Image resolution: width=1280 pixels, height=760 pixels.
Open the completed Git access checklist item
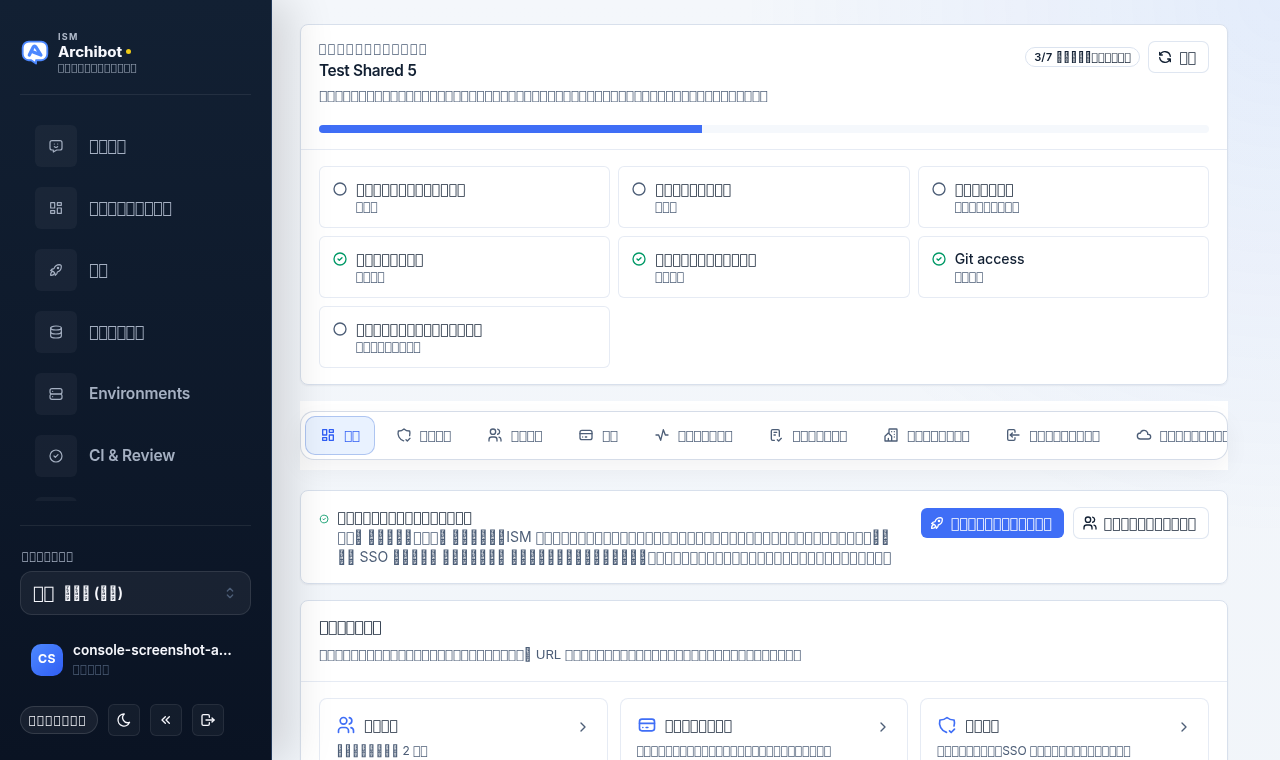pos(1063,267)
